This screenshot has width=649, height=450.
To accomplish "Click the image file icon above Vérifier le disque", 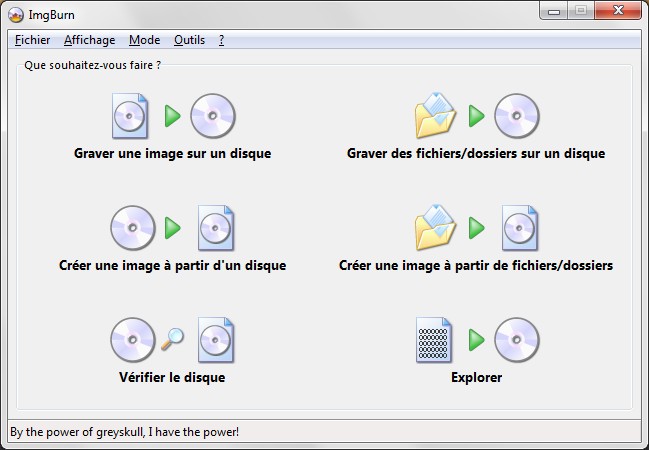I will pos(216,340).
